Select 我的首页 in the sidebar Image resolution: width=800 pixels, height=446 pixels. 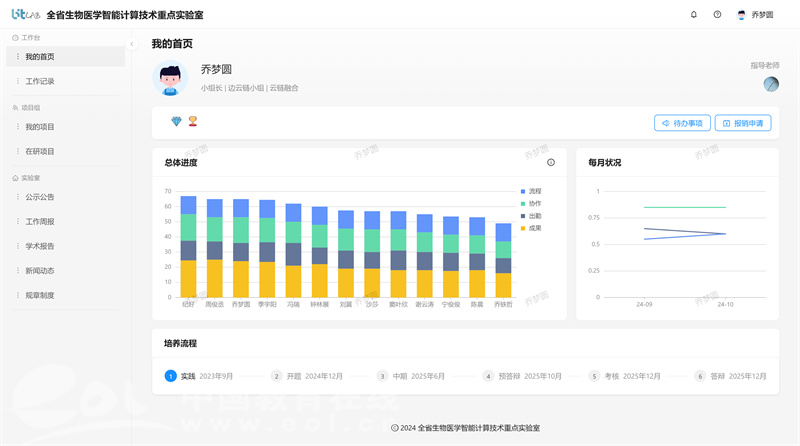point(65,57)
